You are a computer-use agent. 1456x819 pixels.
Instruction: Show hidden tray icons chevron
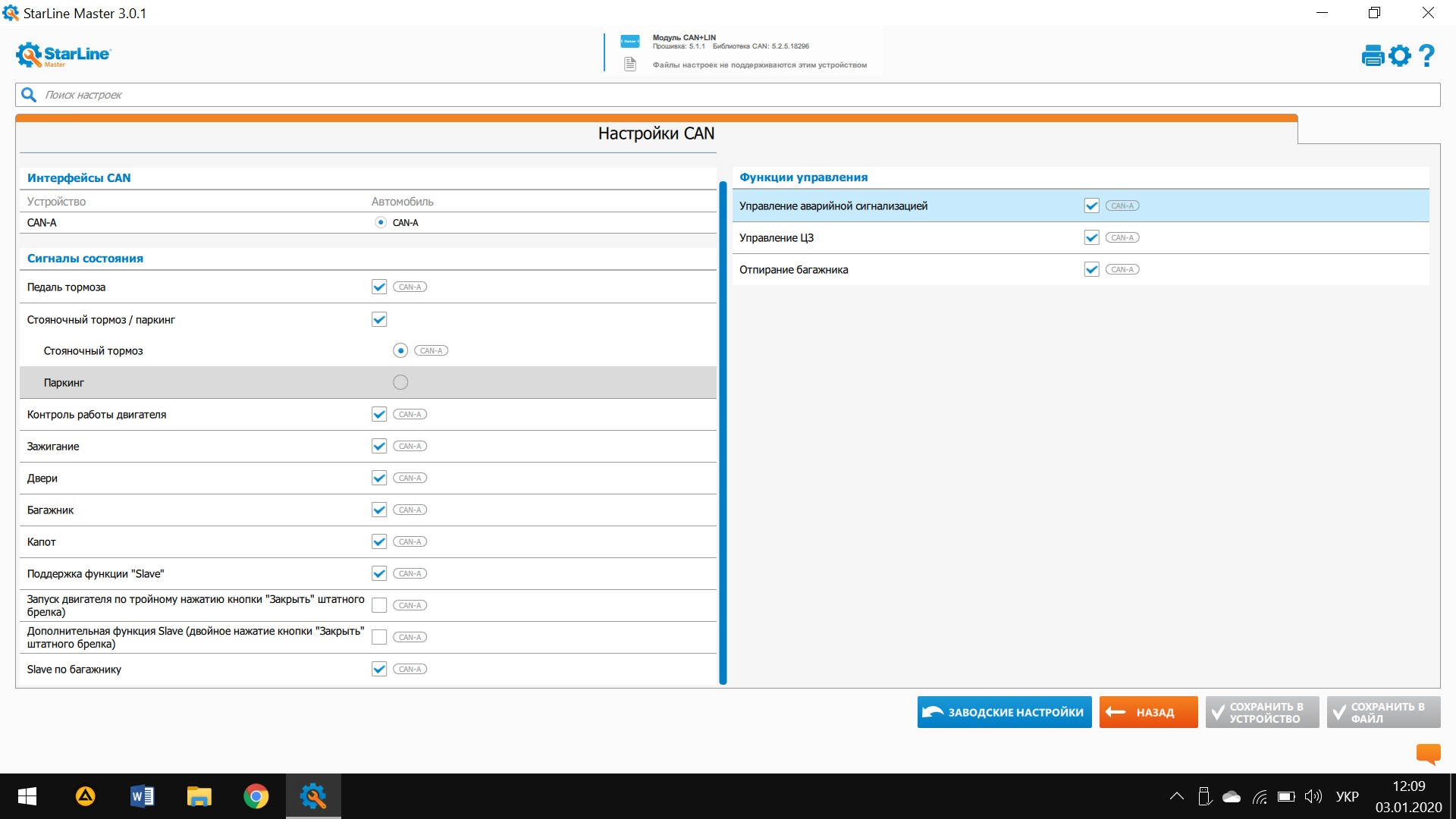coord(1176,796)
